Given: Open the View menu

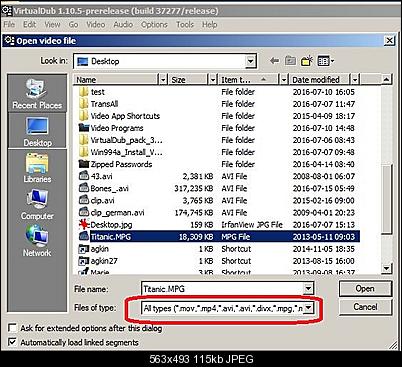Looking at the screenshot, I should tap(52, 25).
